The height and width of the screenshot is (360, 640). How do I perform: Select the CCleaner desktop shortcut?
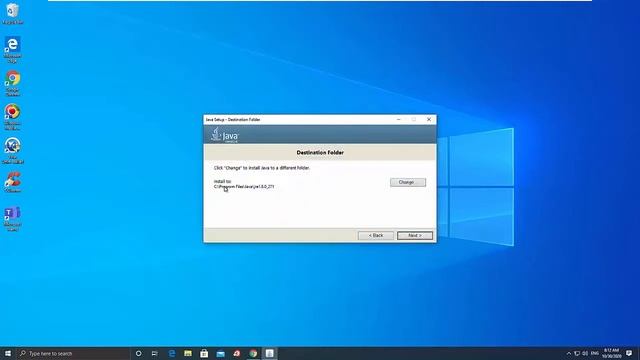pos(12,182)
